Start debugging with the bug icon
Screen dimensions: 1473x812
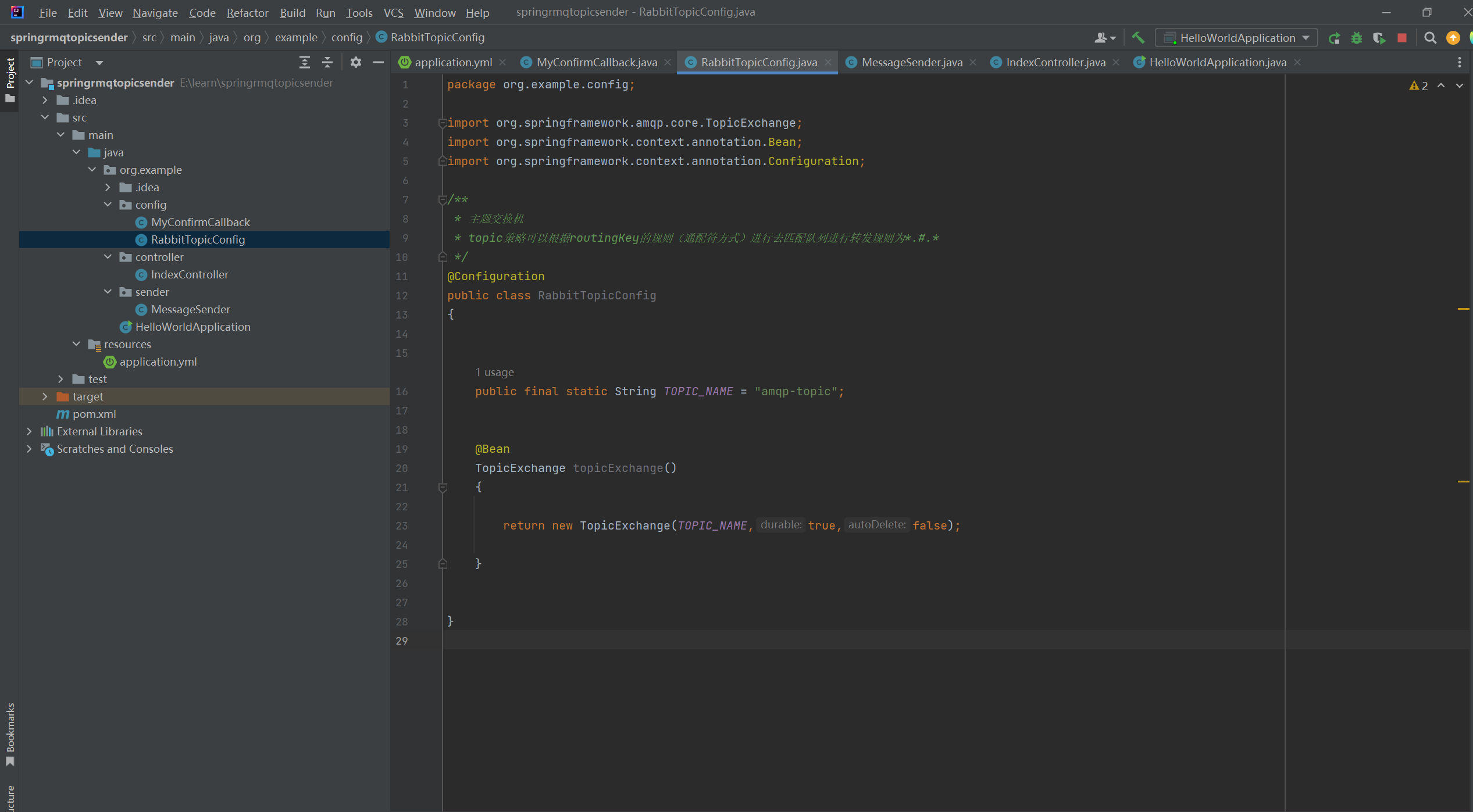click(1357, 38)
